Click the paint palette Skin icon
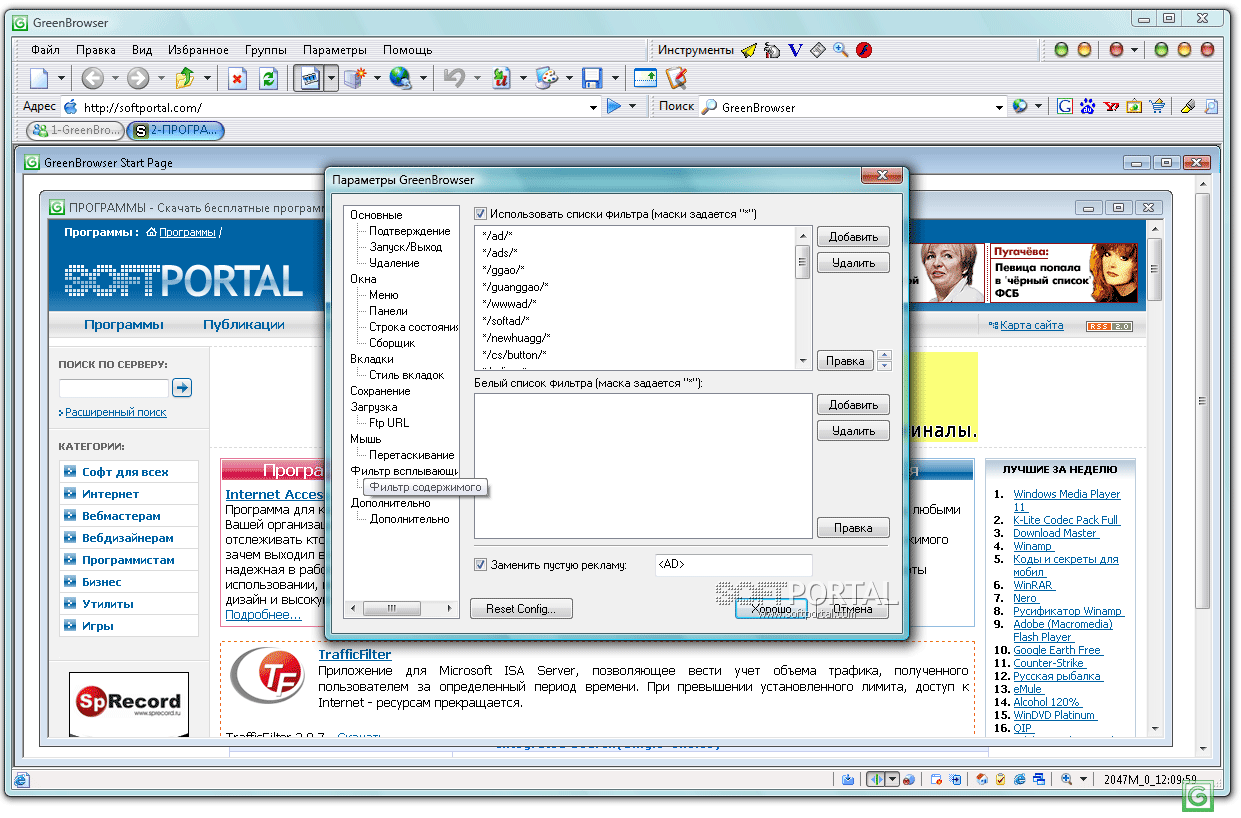Screen dimensions: 1241x818 coord(547,78)
